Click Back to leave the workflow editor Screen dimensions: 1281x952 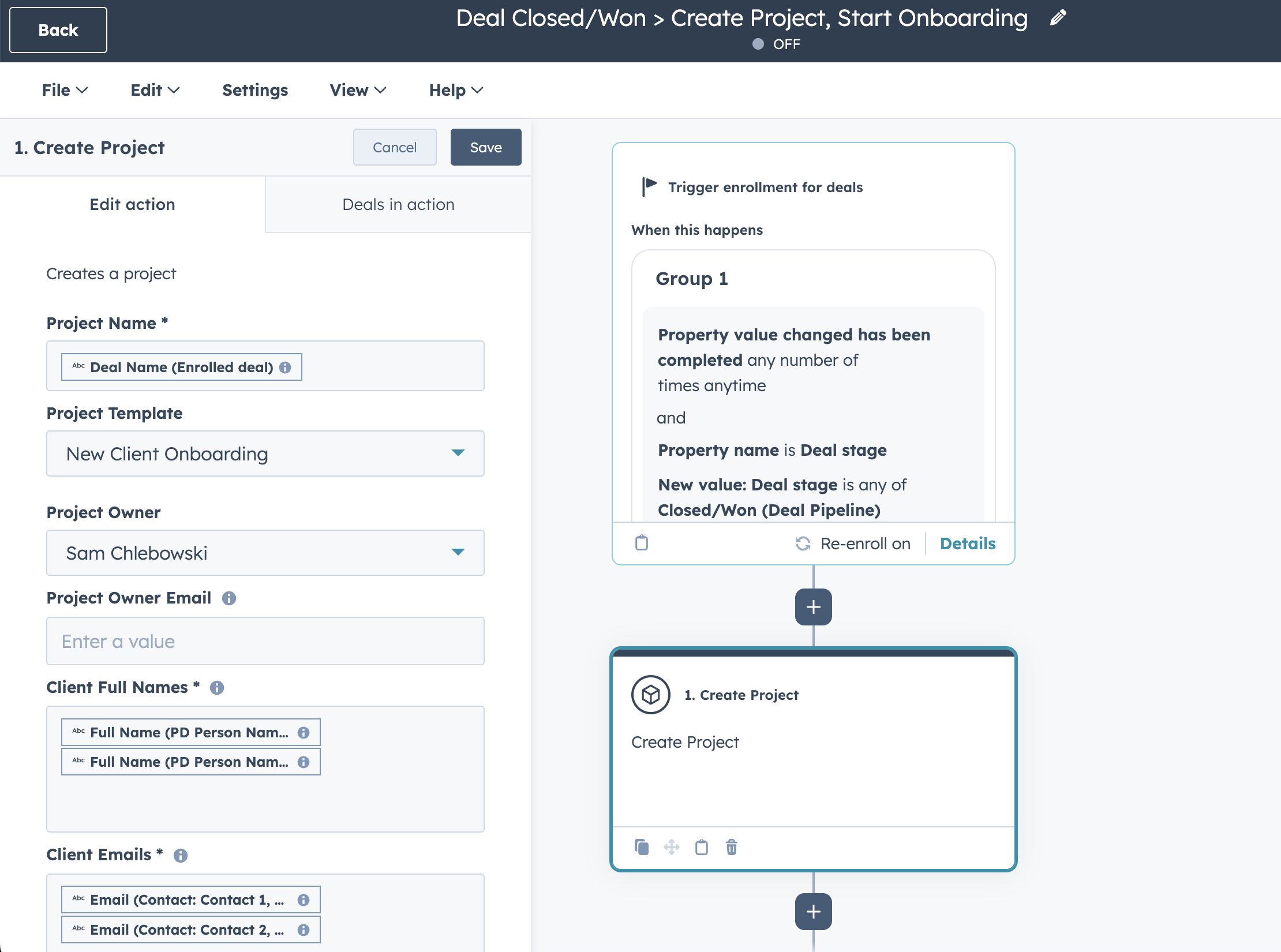pyautogui.click(x=58, y=30)
